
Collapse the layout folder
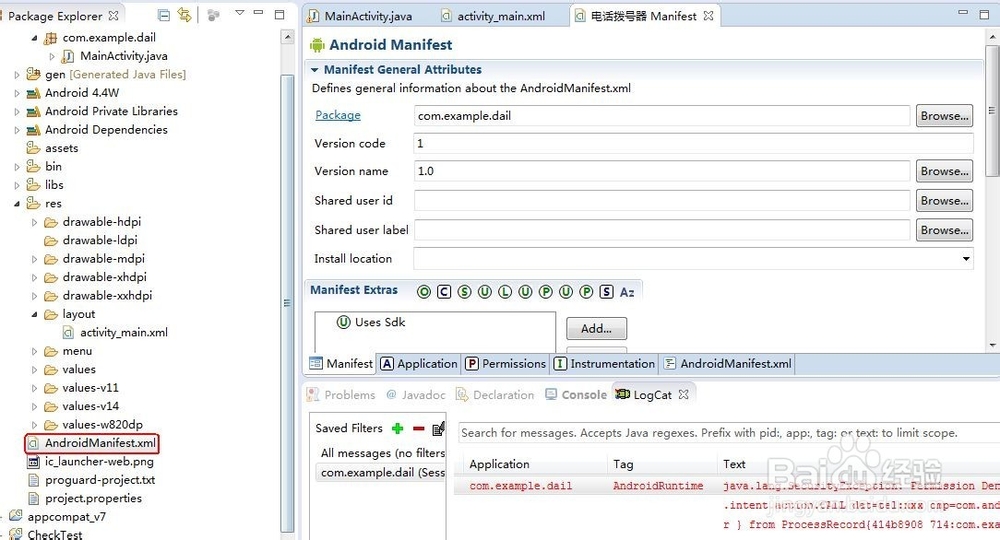34,314
